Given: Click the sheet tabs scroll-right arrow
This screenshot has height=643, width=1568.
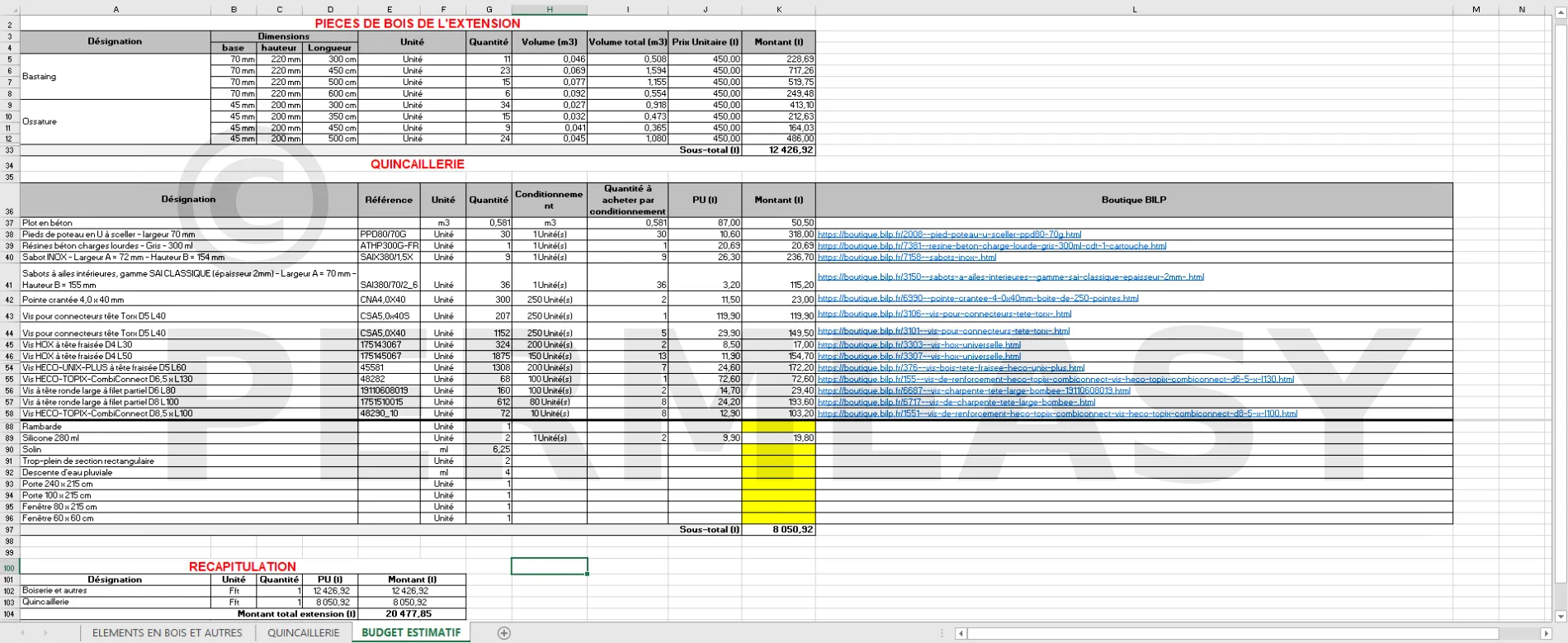Looking at the screenshot, I should coord(45,633).
